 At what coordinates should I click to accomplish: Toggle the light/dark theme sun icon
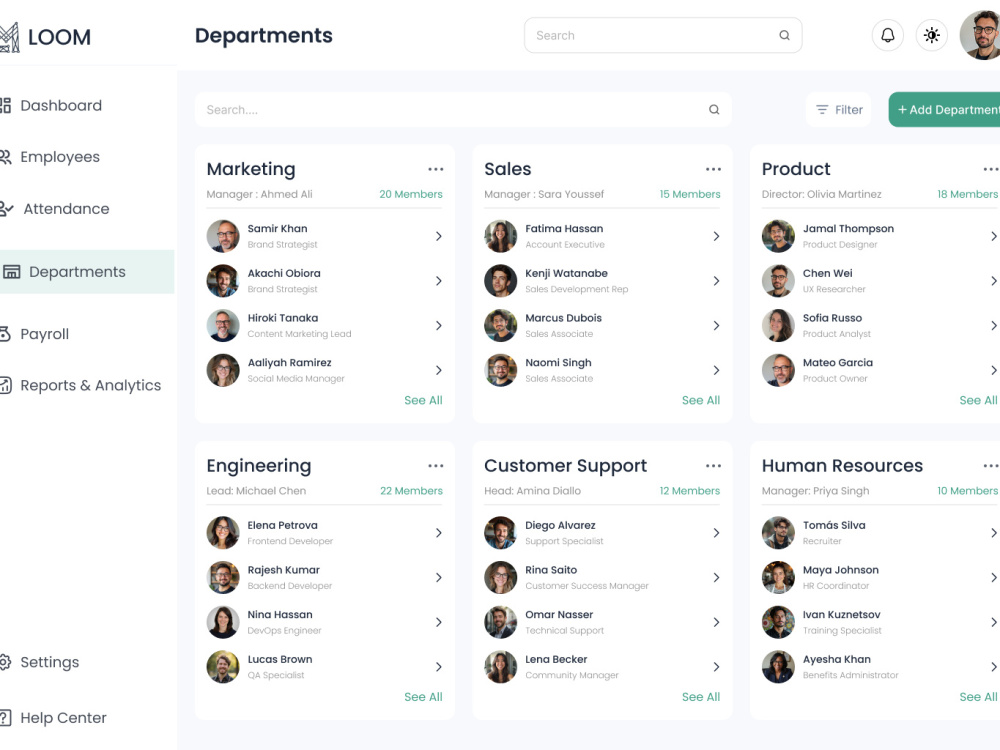tap(931, 35)
